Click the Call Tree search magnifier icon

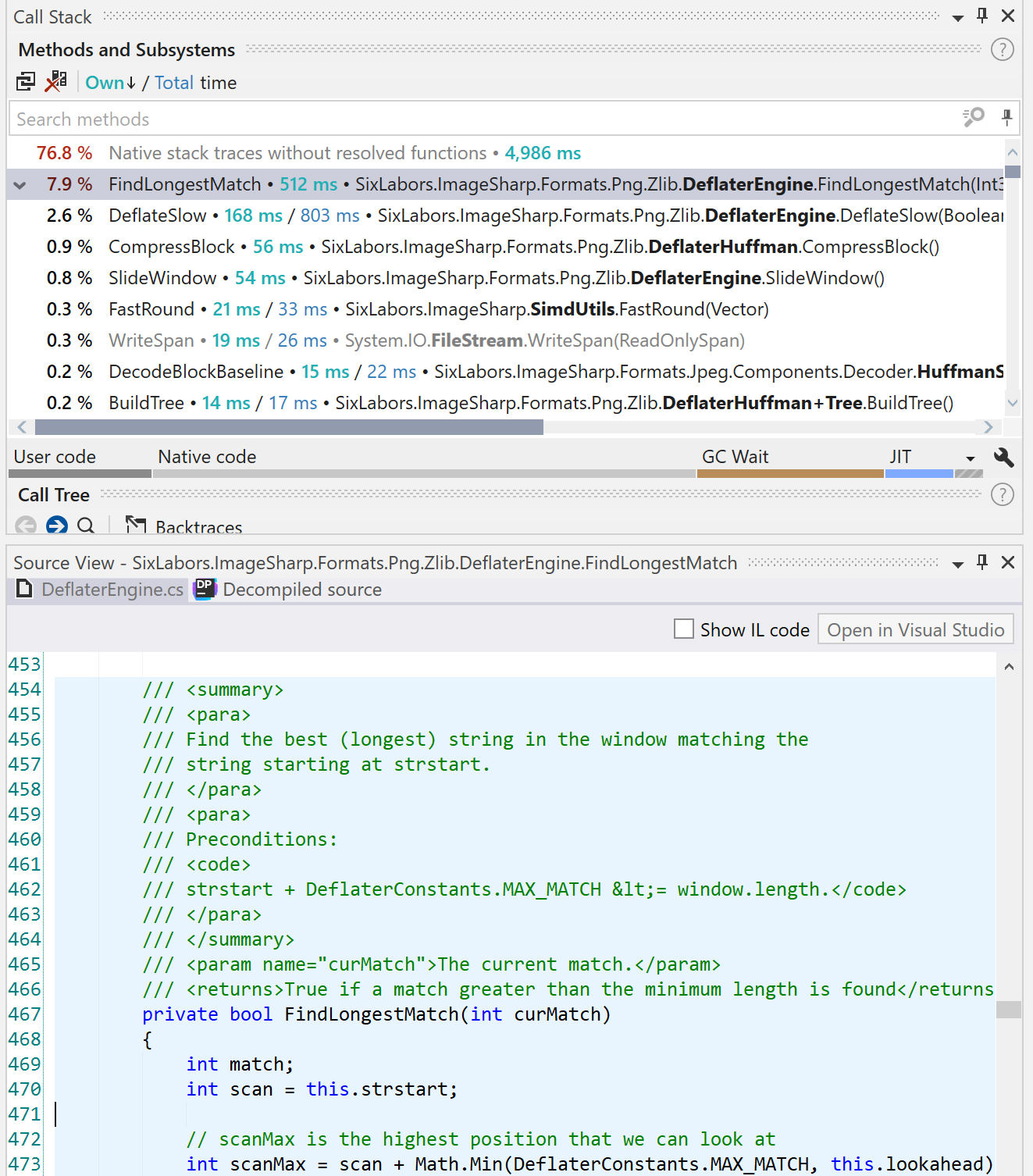coord(86,526)
